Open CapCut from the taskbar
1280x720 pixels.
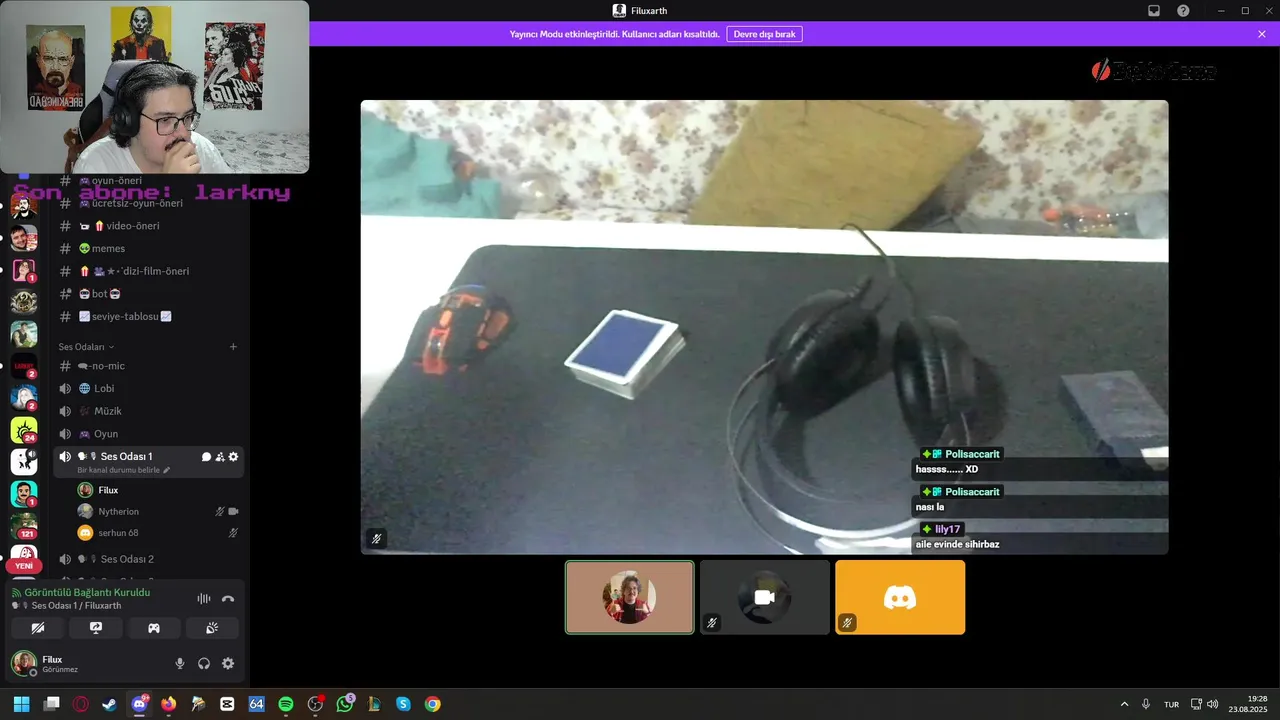(227, 704)
